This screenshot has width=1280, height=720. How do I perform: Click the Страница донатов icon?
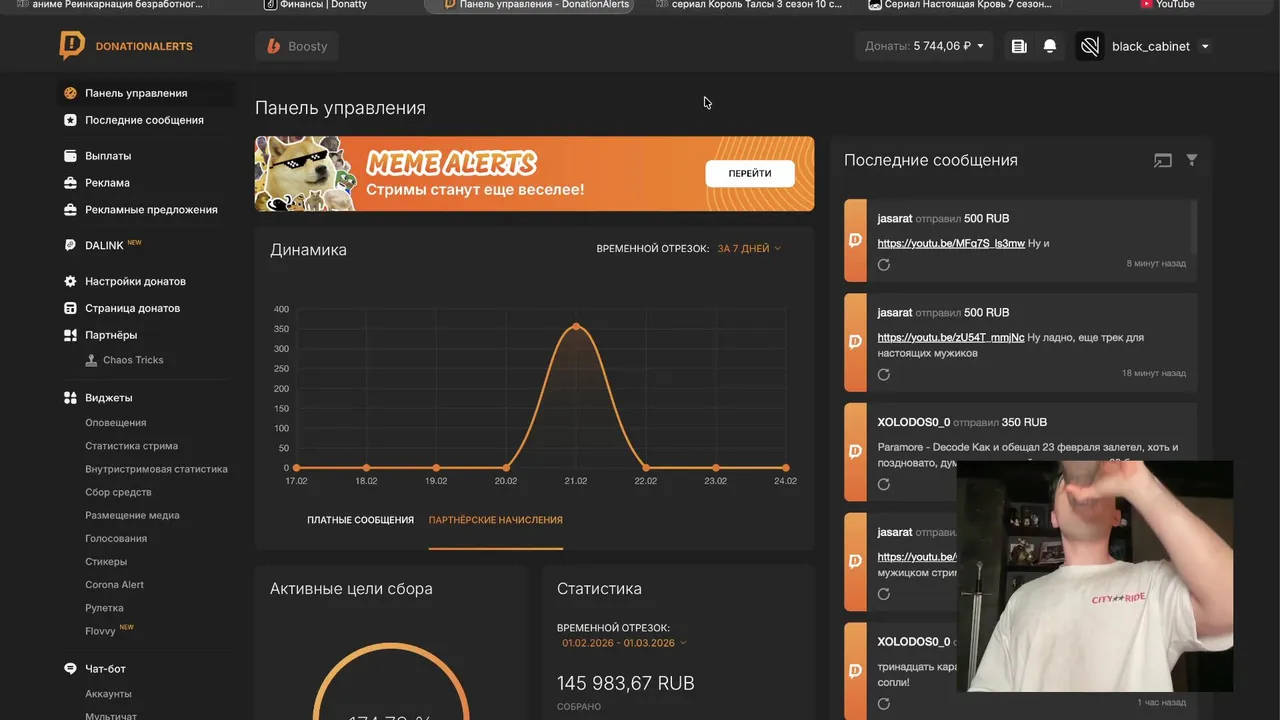coord(70,308)
